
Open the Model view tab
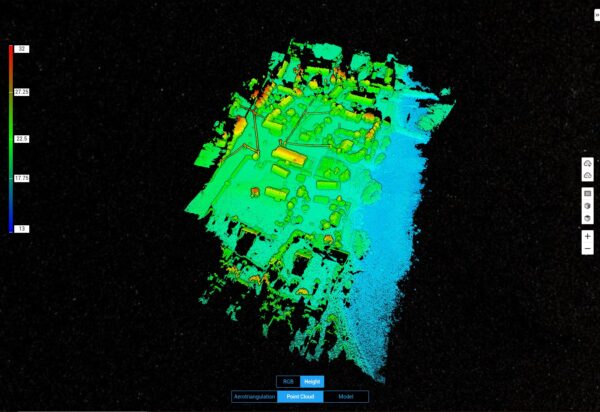point(346,397)
